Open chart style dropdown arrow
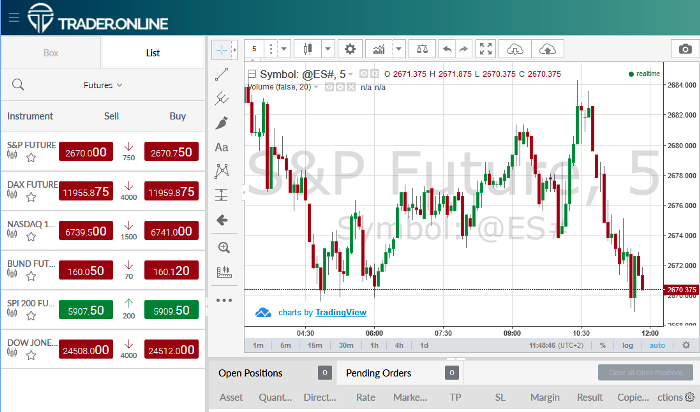 [x=328, y=49]
